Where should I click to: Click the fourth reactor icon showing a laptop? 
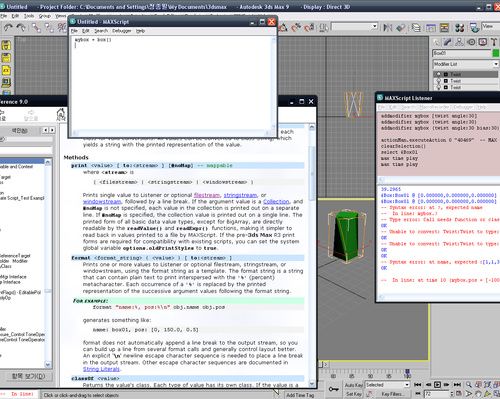coord(6,82)
